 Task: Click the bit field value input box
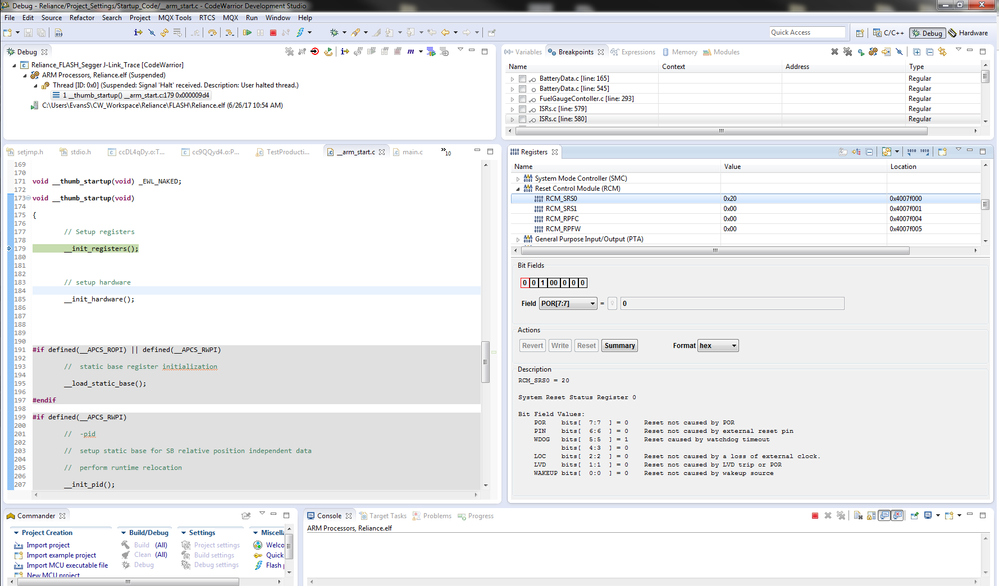733,303
